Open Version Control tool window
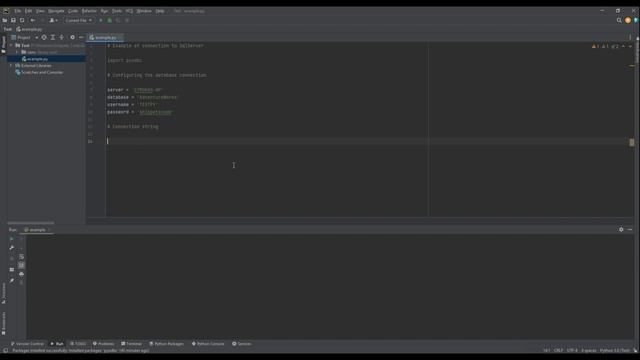Image resolution: width=640 pixels, height=360 pixels. [x=27, y=344]
